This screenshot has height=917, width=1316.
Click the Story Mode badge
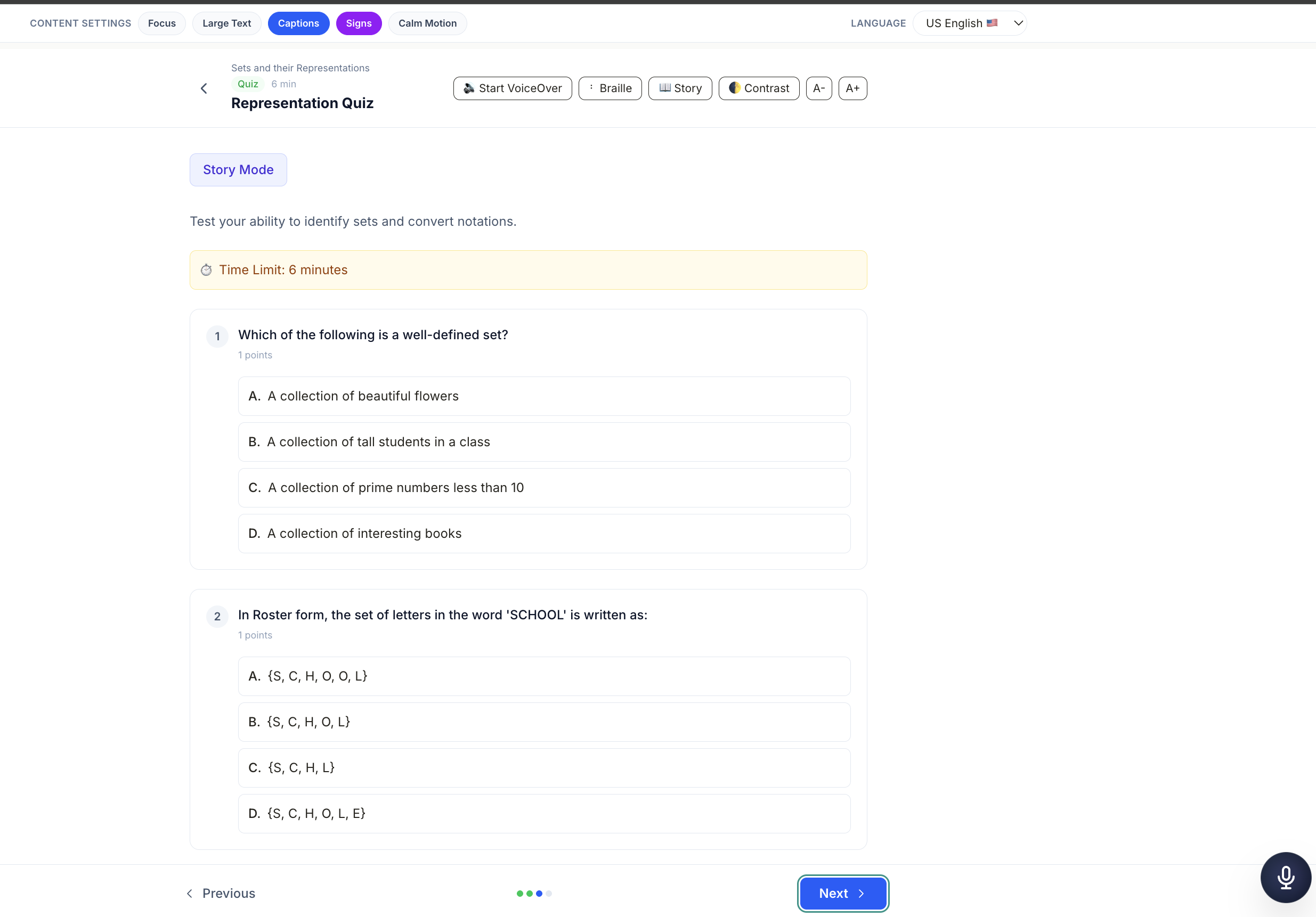[x=238, y=169]
